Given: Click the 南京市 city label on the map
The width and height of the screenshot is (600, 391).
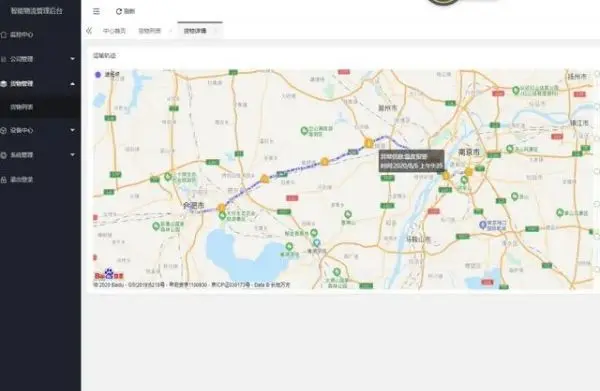Looking at the screenshot, I should point(469,152).
